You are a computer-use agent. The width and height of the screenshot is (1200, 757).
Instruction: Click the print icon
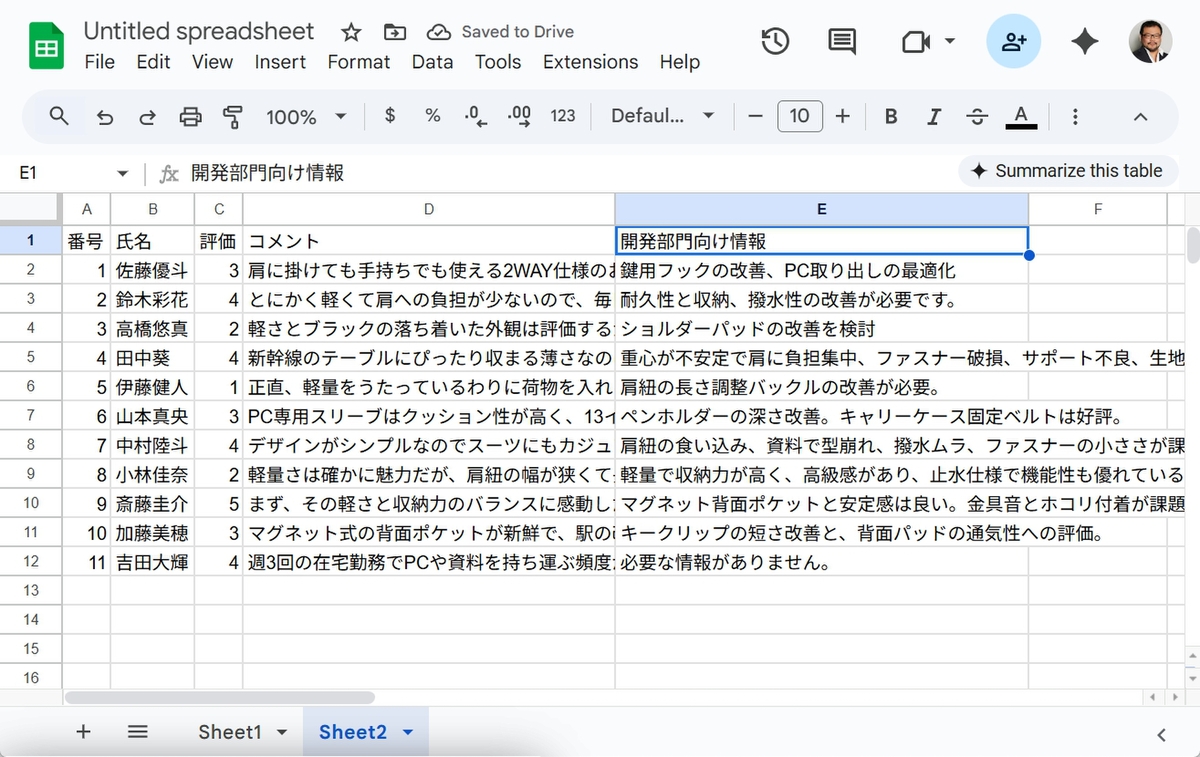pos(190,117)
